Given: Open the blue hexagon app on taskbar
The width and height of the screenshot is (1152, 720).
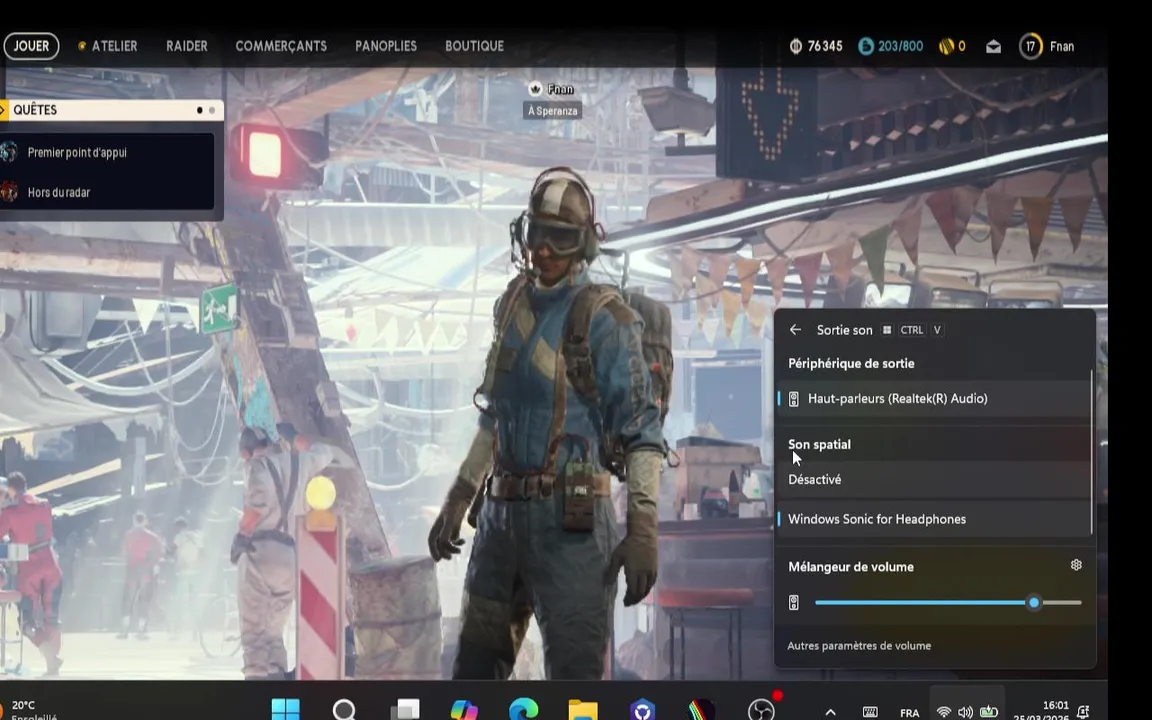Looking at the screenshot, I should [x=642, y=710].
